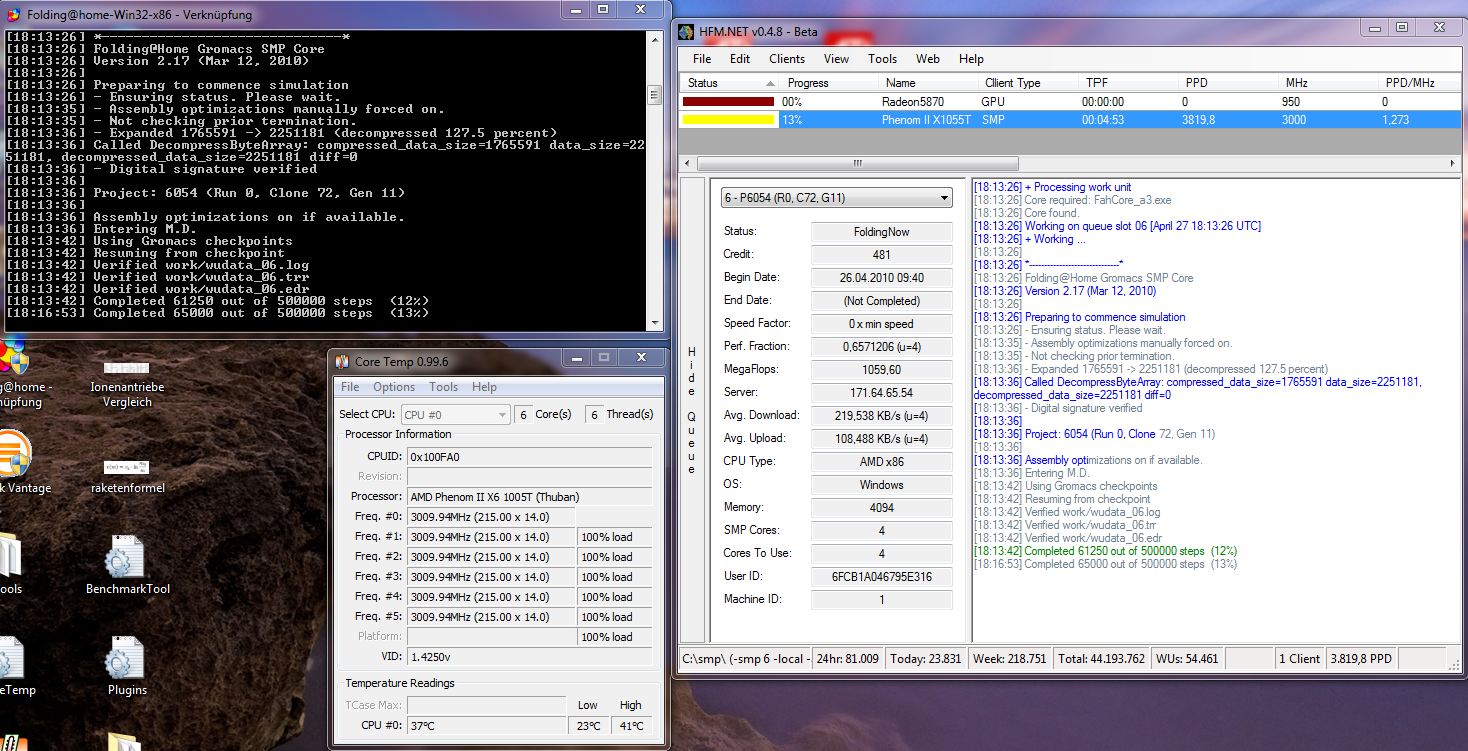Image resolution: width=1468 pixels, height=751 pixels.
Task: Select the Radeon5870 GPU client row
Action: pyautogui.click(x=1070, y=101)
